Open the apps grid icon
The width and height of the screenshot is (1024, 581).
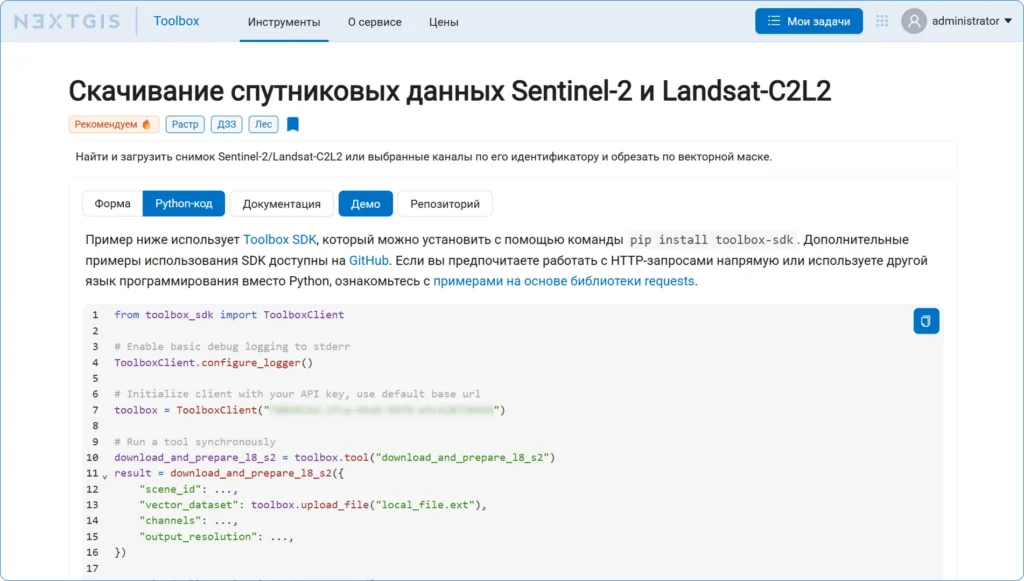tap(882, 21)
